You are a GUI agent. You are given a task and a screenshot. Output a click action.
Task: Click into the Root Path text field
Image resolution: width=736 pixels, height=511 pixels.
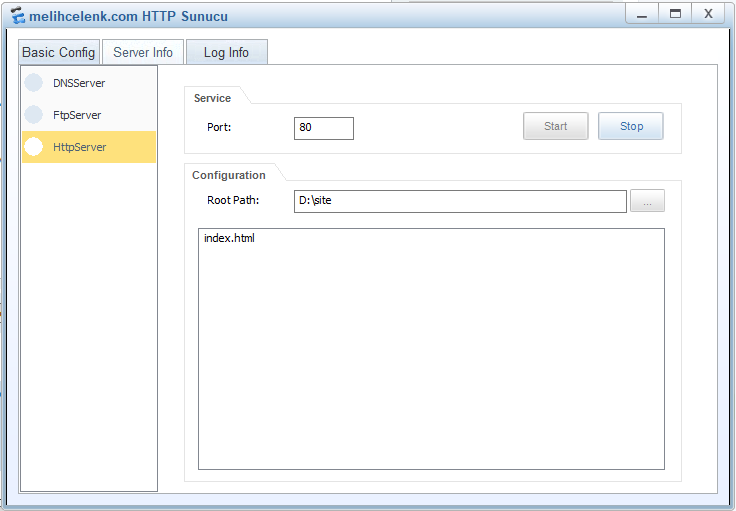click(460, 201)
